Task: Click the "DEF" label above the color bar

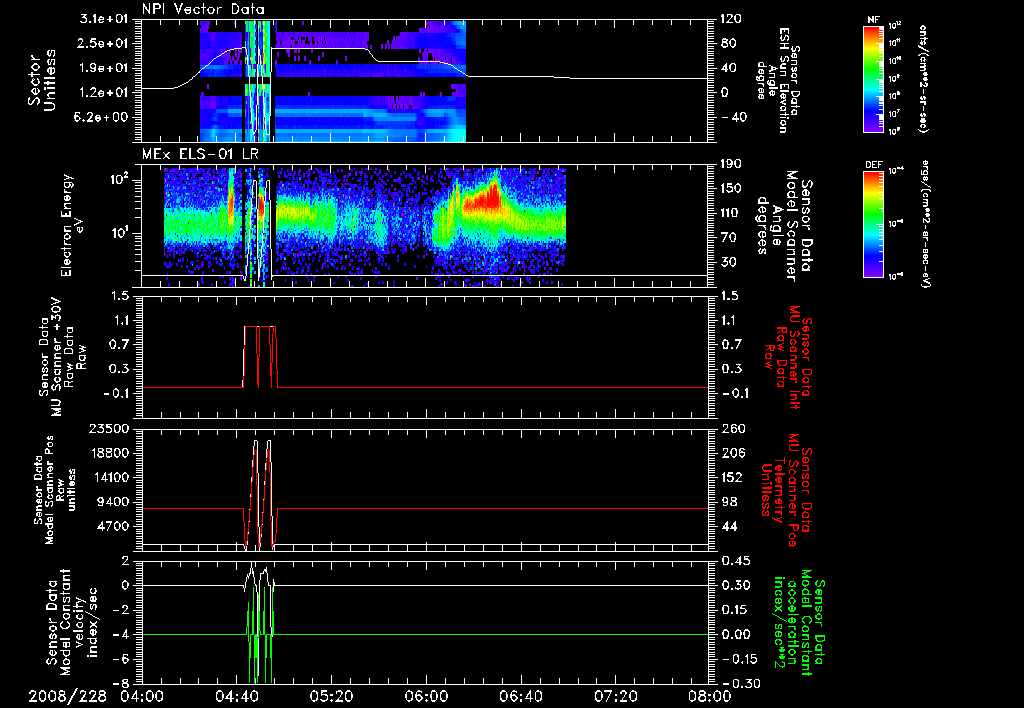Action: 874,165
